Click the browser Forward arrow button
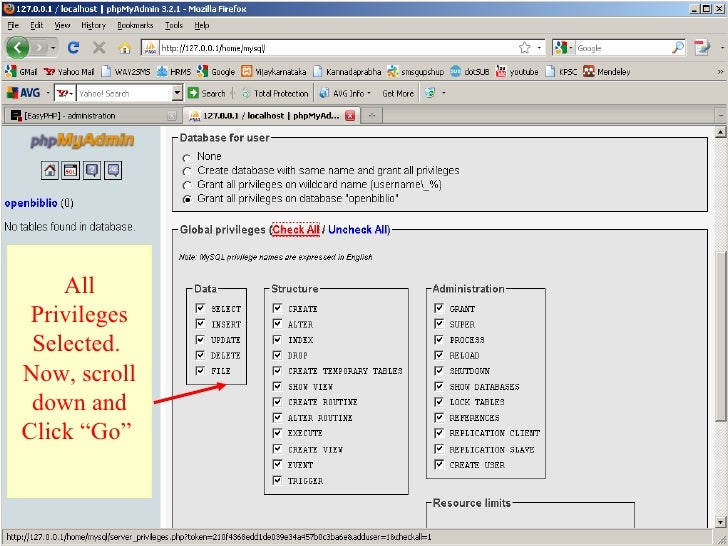The height and width of the screenshot is (546, 728). [39, 47]
